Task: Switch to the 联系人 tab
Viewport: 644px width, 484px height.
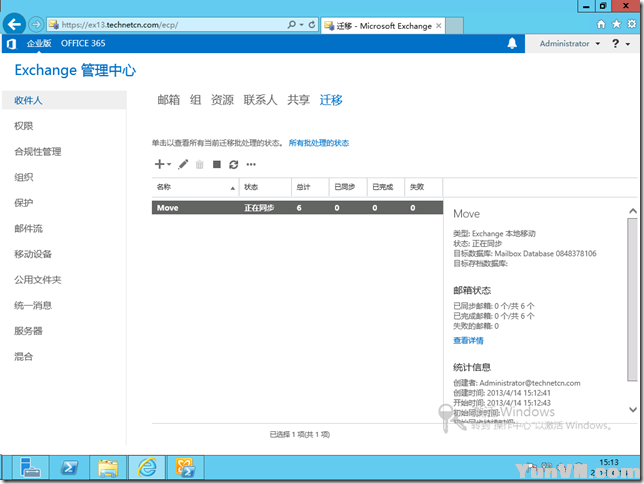Action: [x=260, y=100]
